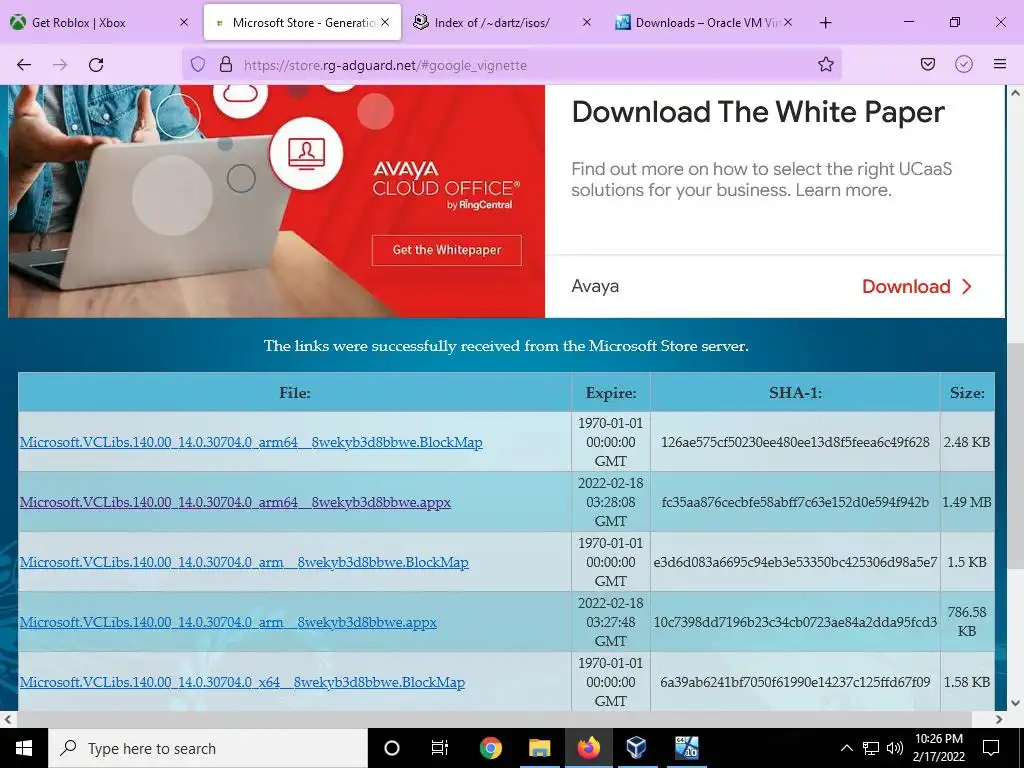Switch to the Get Roblox | Xbox tab
Viewport: 1024px width, 768px height.
pyautogui.click(x=99, y=22)
